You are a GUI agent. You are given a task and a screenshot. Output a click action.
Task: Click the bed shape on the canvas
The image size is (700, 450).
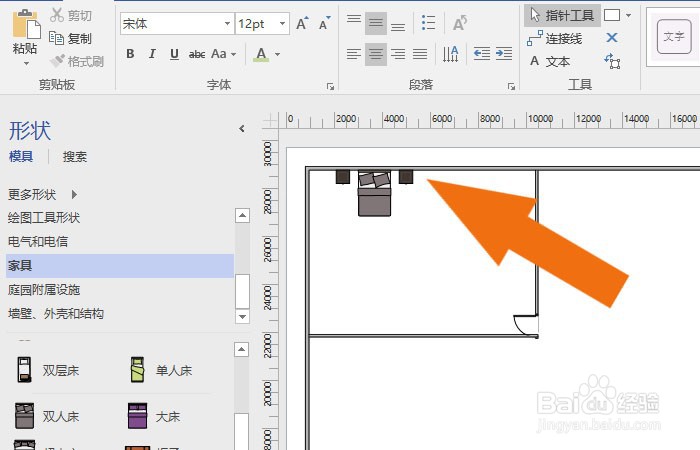pos(375,193)
